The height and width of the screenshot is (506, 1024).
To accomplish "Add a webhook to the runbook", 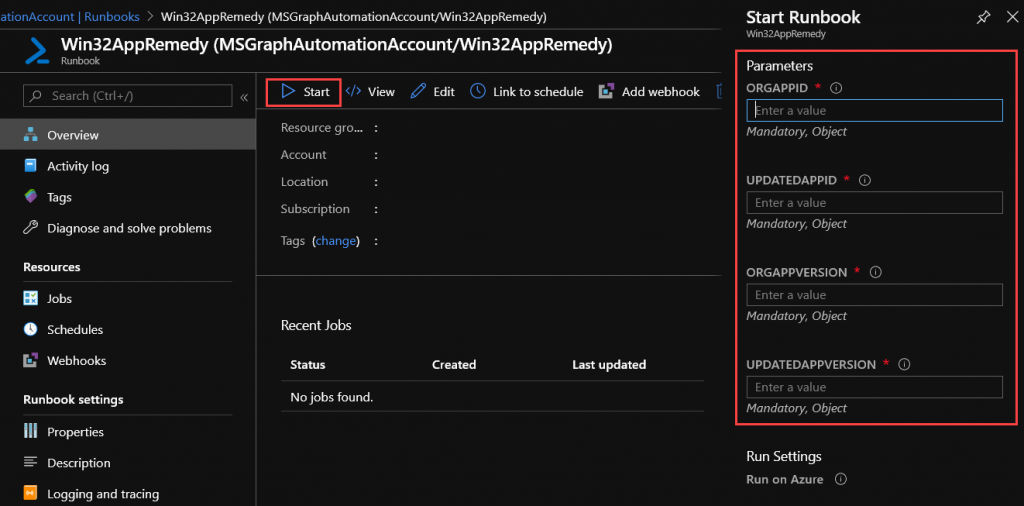I will [649, 92].
